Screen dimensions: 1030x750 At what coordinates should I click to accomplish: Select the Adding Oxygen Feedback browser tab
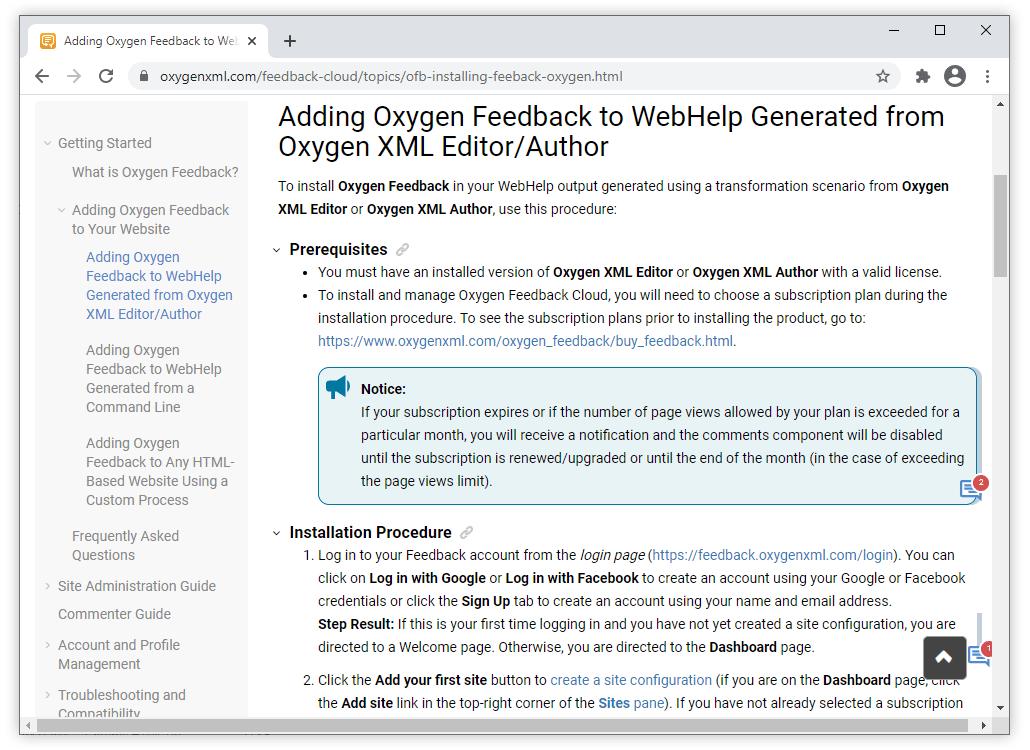tap(148, 41)
